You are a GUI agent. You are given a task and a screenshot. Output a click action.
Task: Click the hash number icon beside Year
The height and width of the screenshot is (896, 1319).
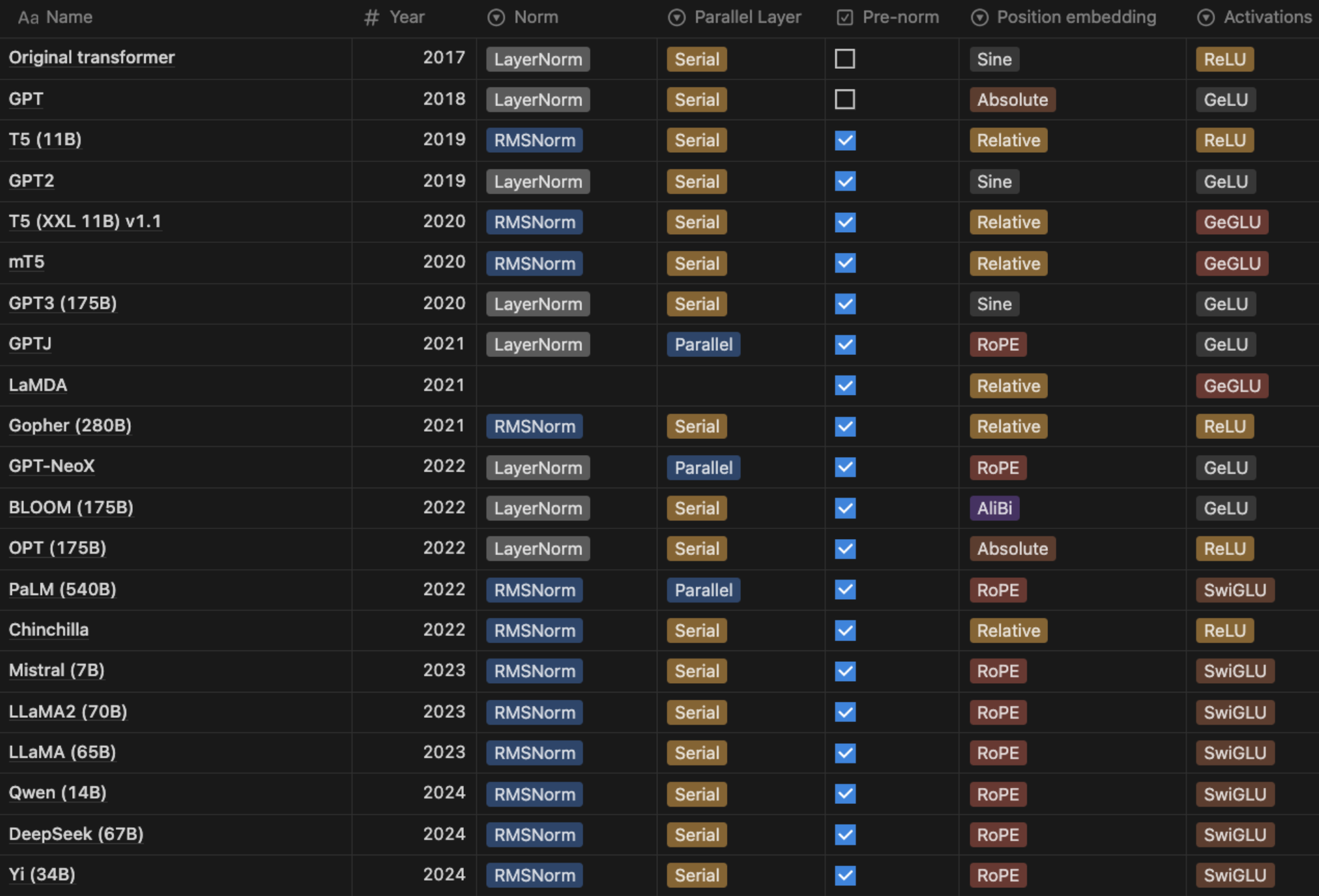click(371, 17)
